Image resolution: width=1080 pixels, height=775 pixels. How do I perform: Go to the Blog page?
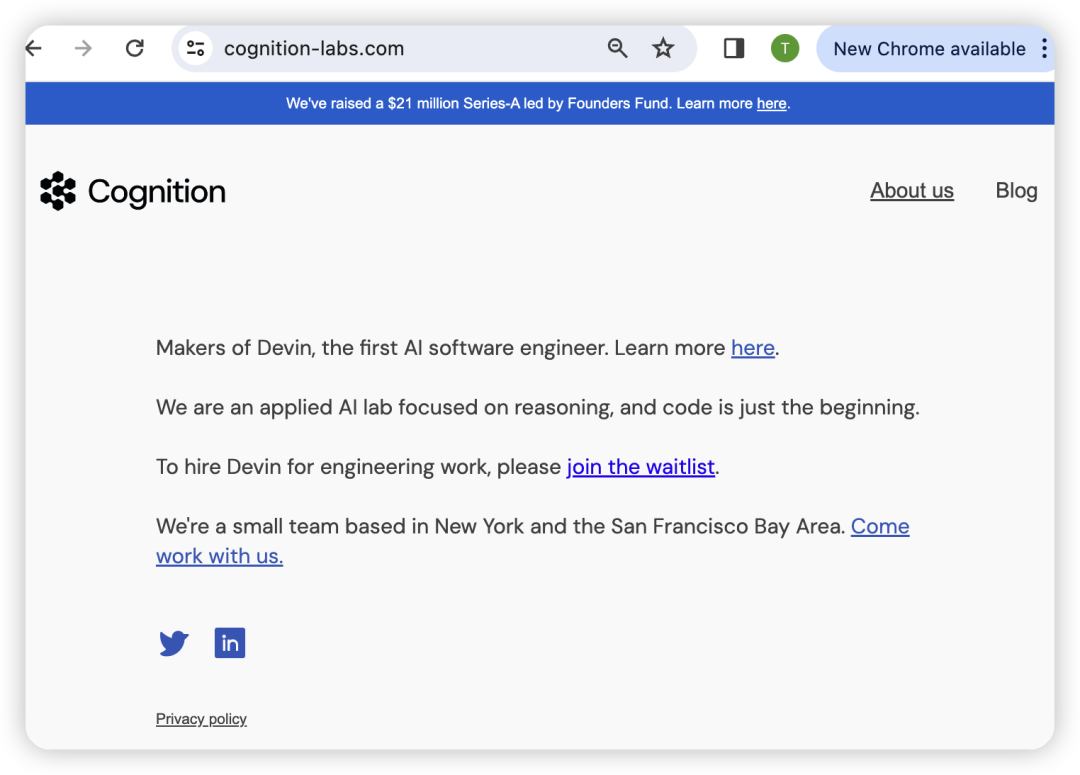1016,190
